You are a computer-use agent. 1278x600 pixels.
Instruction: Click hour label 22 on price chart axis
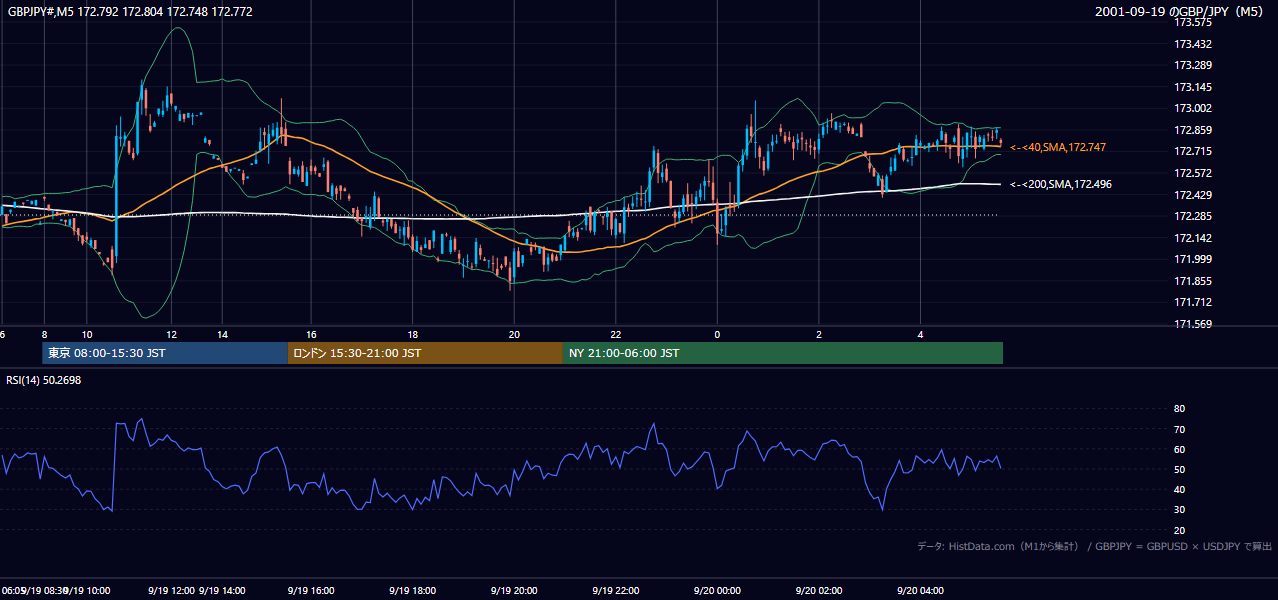tap(616, 335)
